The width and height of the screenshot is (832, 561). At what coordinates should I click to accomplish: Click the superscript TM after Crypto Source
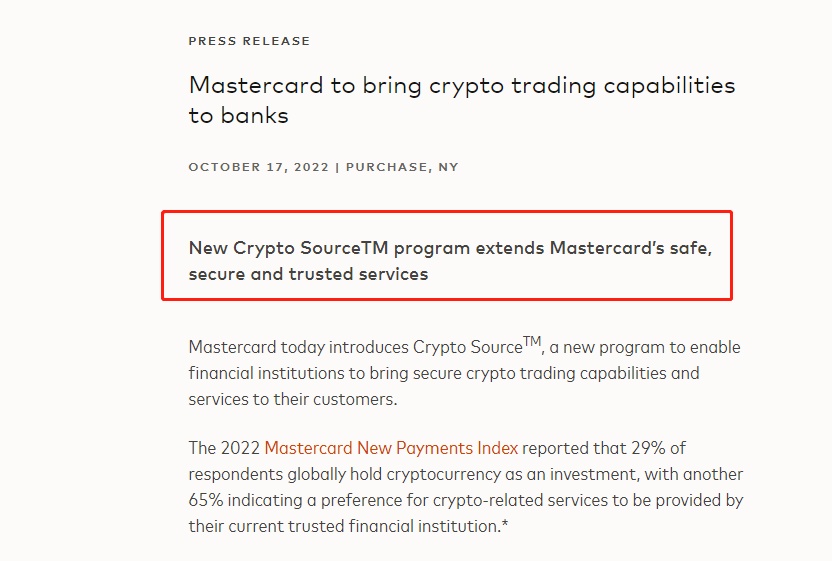click(532, 342)
